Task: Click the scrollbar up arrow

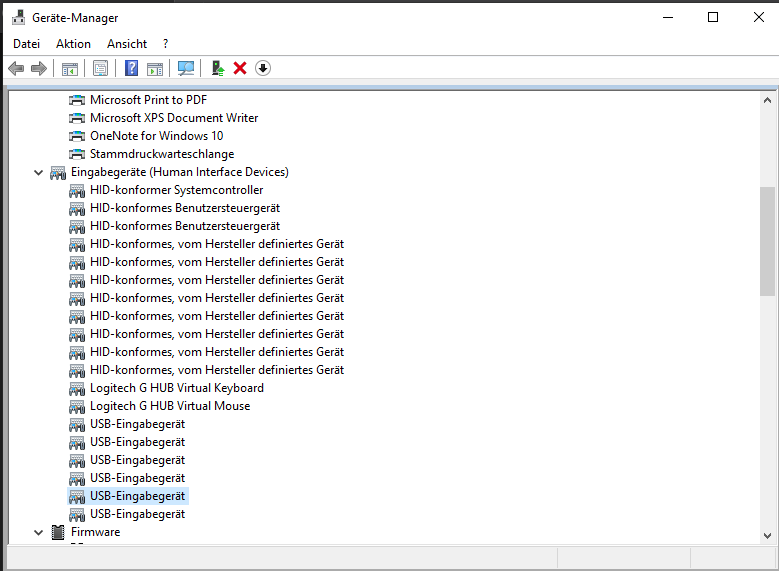Action: tap(767, 100)
